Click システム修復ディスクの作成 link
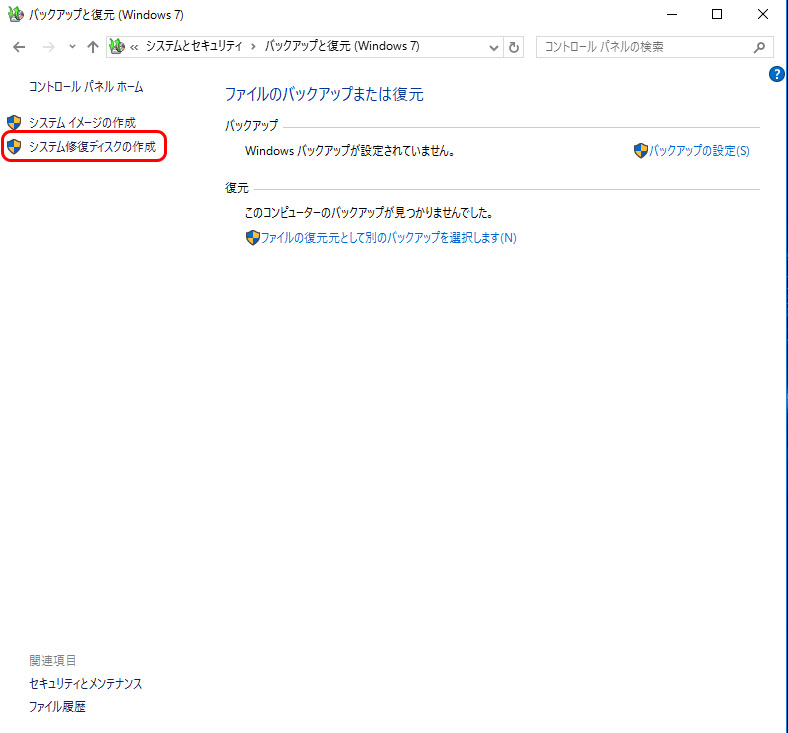Viewport: 788px width, 733px height. [92, 147]
